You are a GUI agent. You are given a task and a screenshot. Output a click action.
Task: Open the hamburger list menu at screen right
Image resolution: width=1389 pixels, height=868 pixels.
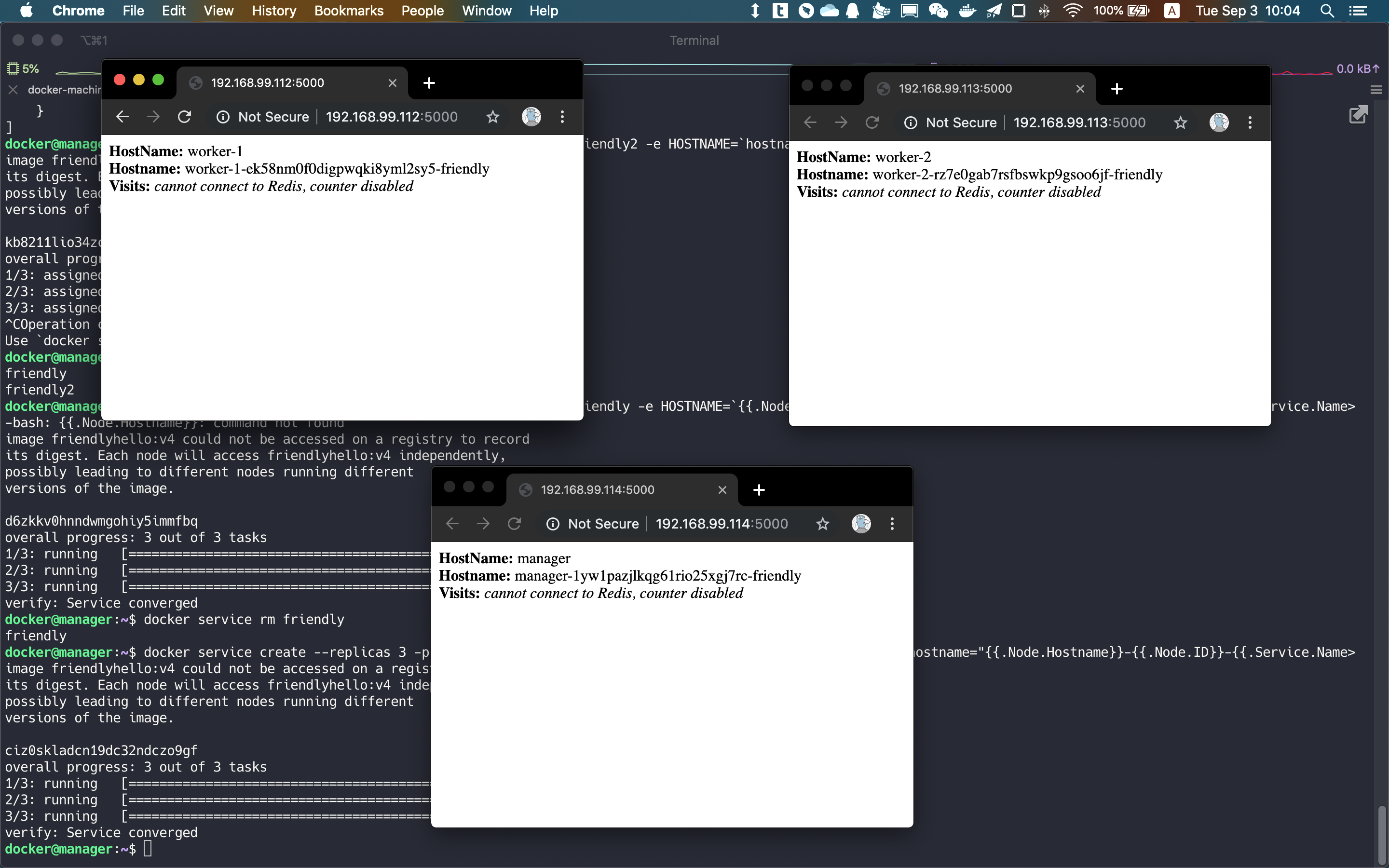click(x=1377, y=89)
